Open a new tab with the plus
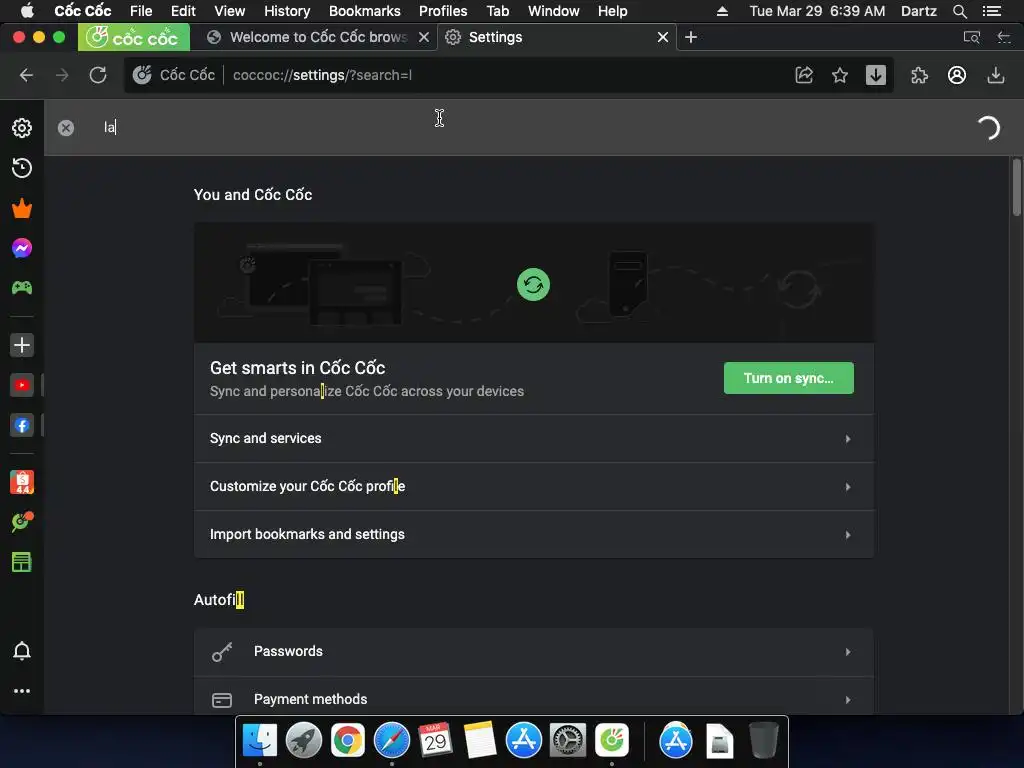1024x768 pixels. click(691, 37)
